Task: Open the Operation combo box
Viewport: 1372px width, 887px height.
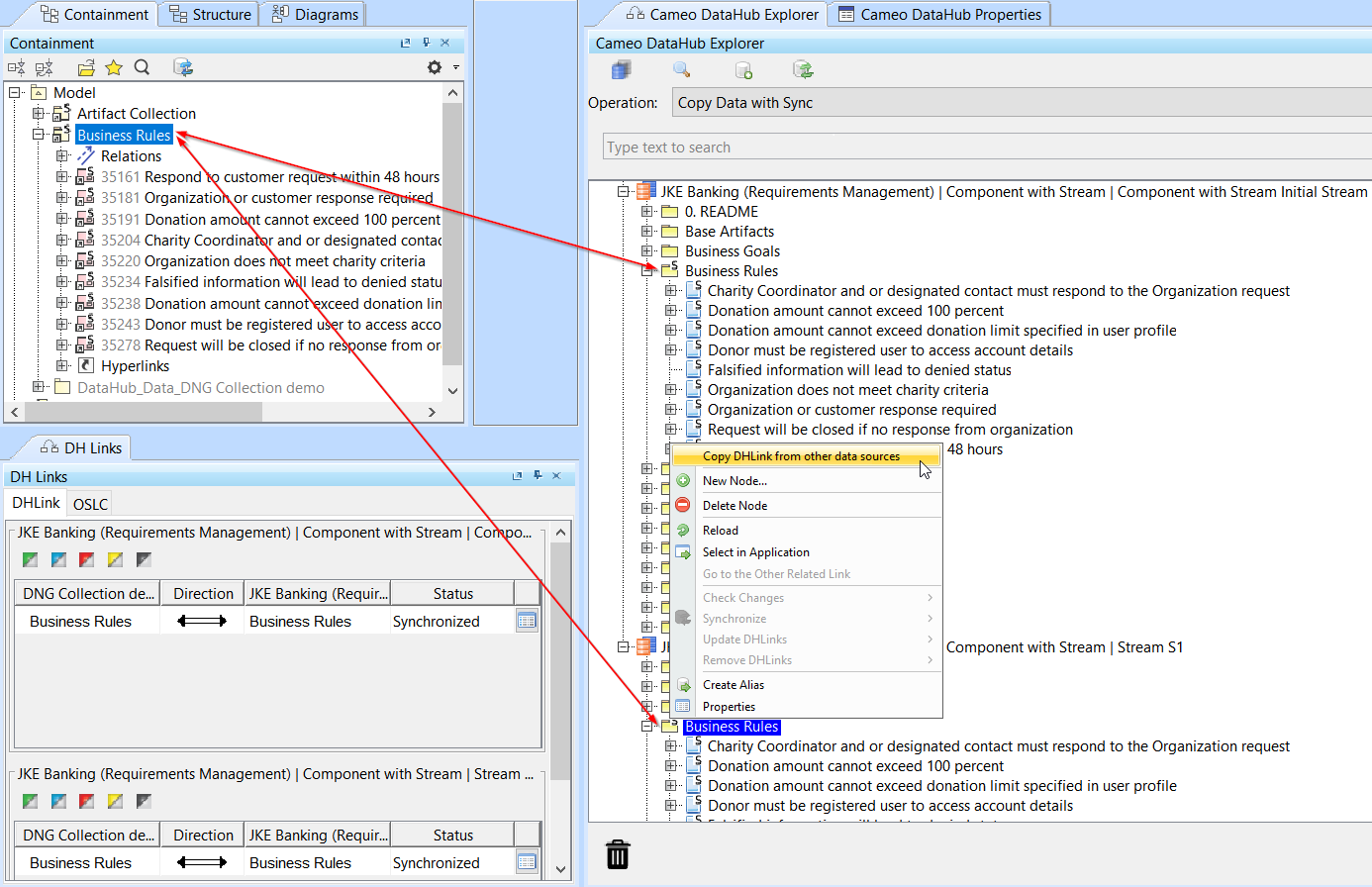Action: (1020, 103)
